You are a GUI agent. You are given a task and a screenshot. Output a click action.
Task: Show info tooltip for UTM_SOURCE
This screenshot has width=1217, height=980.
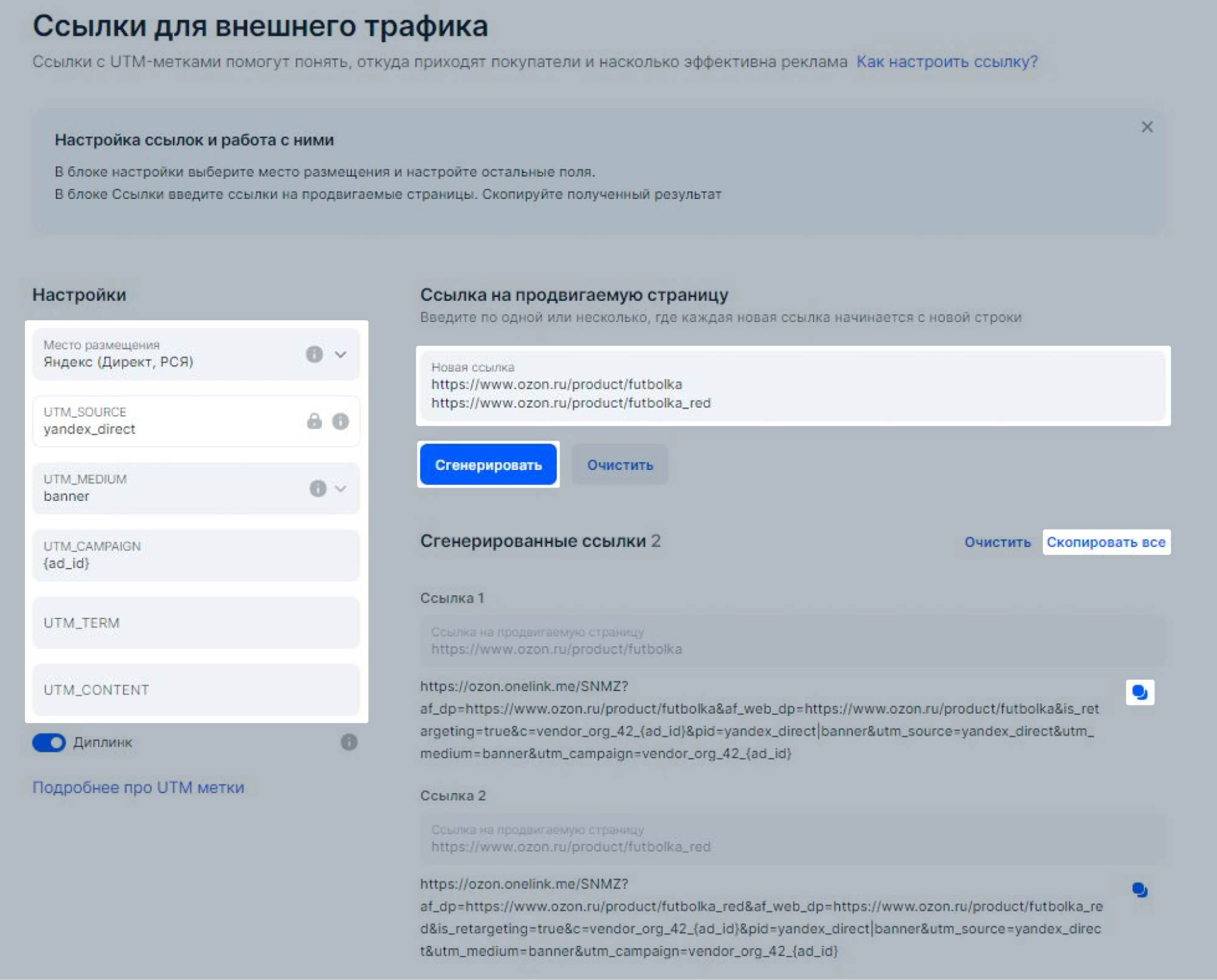[340, 421]
